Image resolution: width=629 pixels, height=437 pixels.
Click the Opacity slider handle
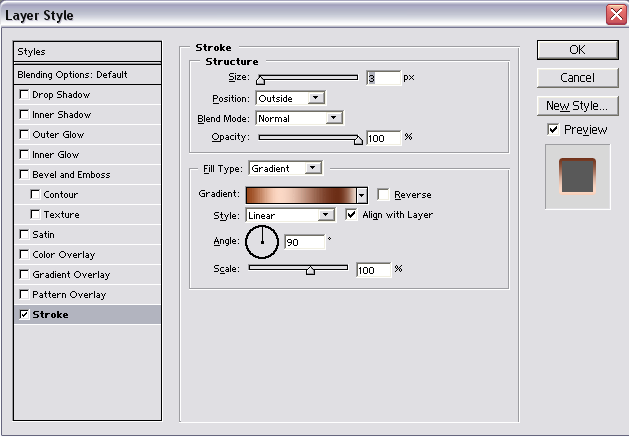[358, 140]
